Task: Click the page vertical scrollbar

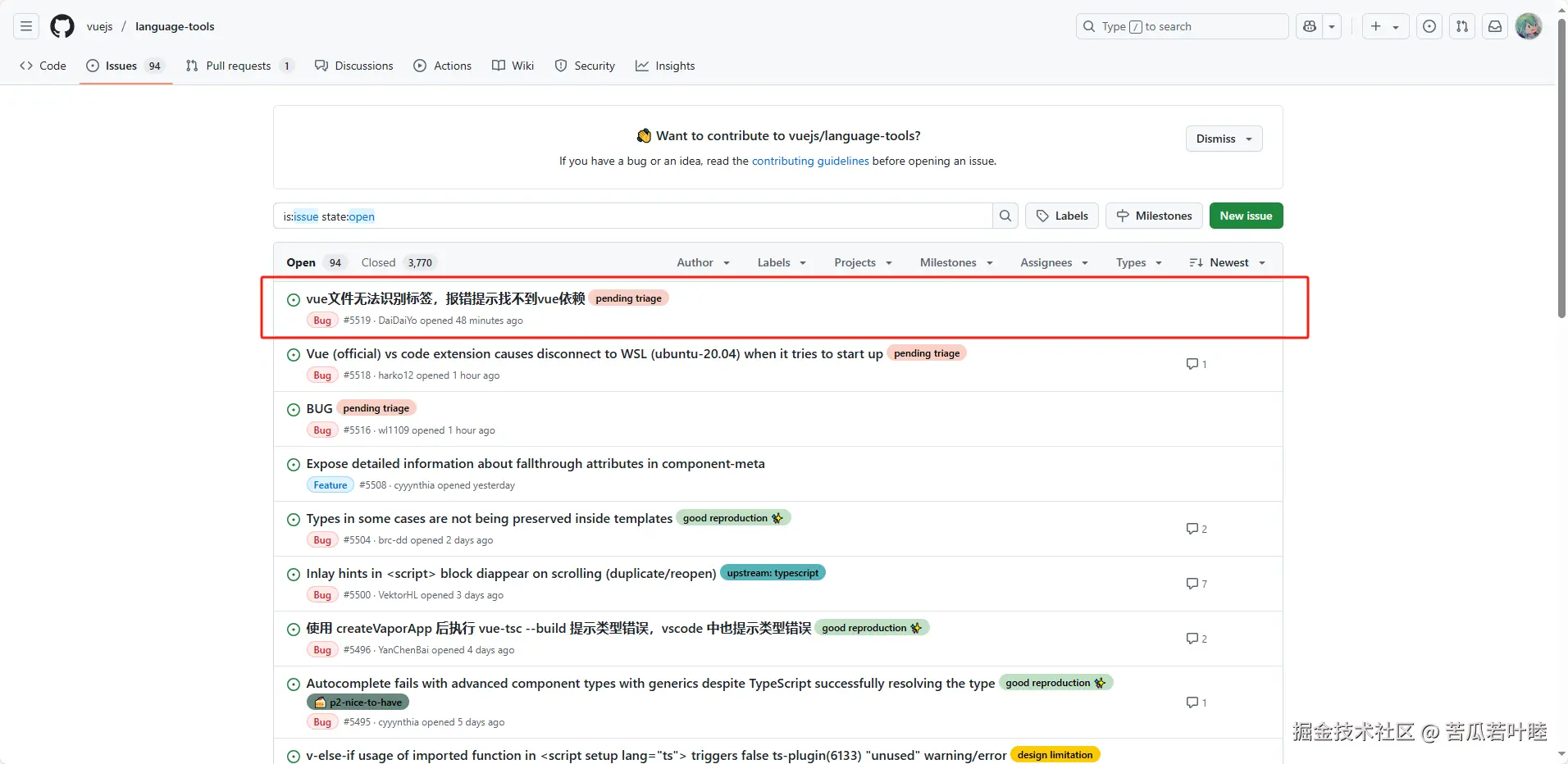Action: click(x=1561, y=166)
